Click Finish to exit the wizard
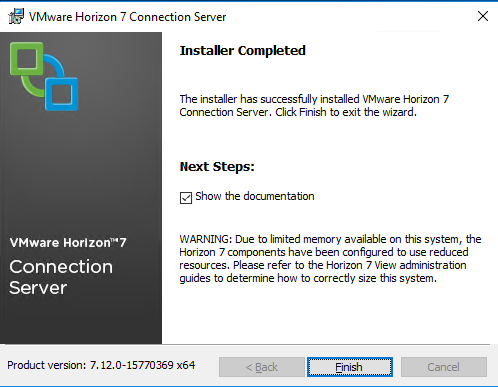Viewport: 498px width, 387px height. pyautogui.click(x=350, y=367)
